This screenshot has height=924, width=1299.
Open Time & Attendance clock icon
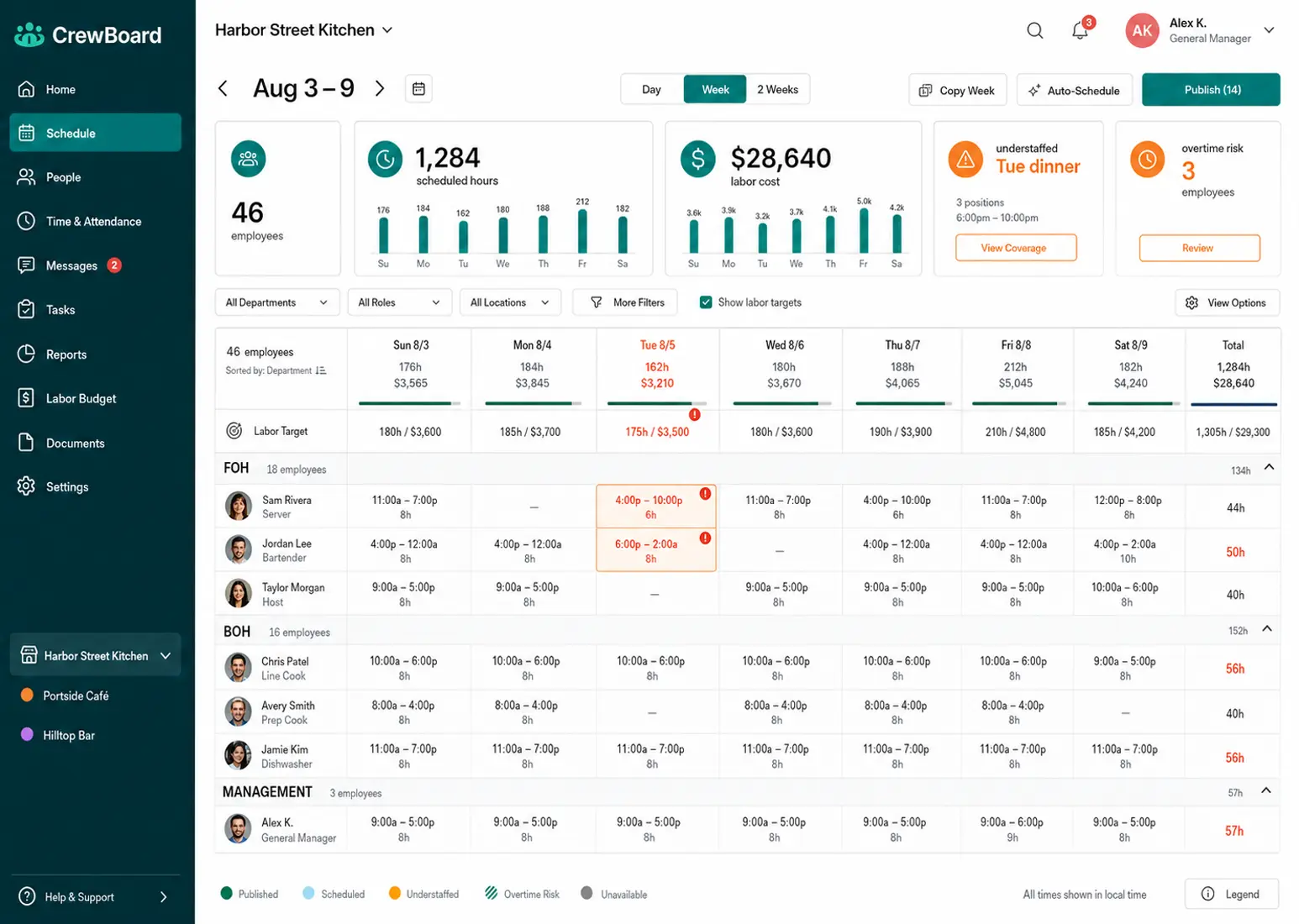click(27, 222)
